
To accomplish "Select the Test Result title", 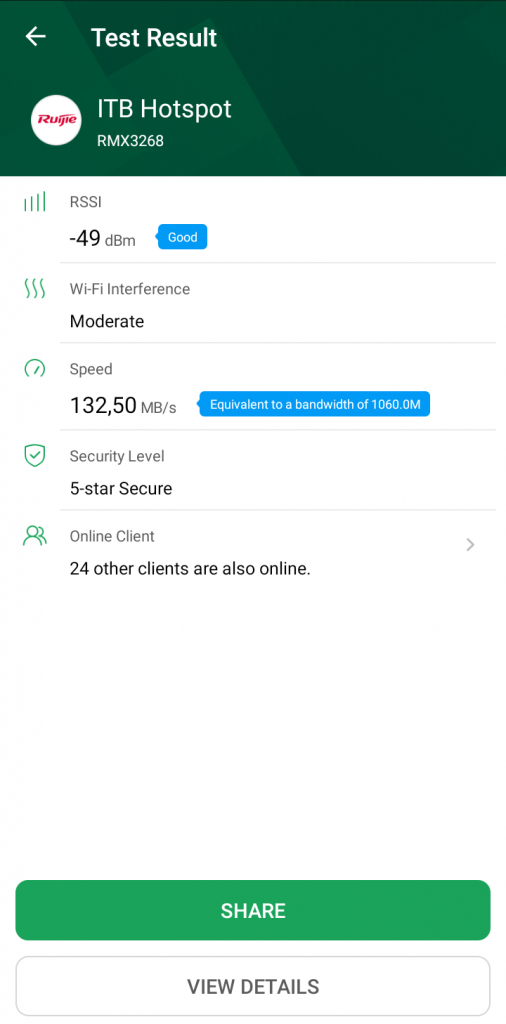I will [x=154, y=37].
